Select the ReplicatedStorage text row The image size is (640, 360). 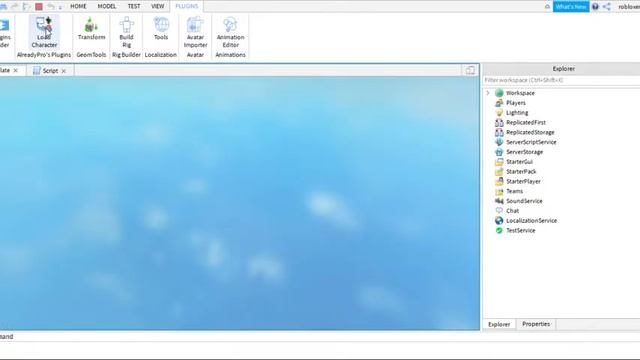(530, 132)
